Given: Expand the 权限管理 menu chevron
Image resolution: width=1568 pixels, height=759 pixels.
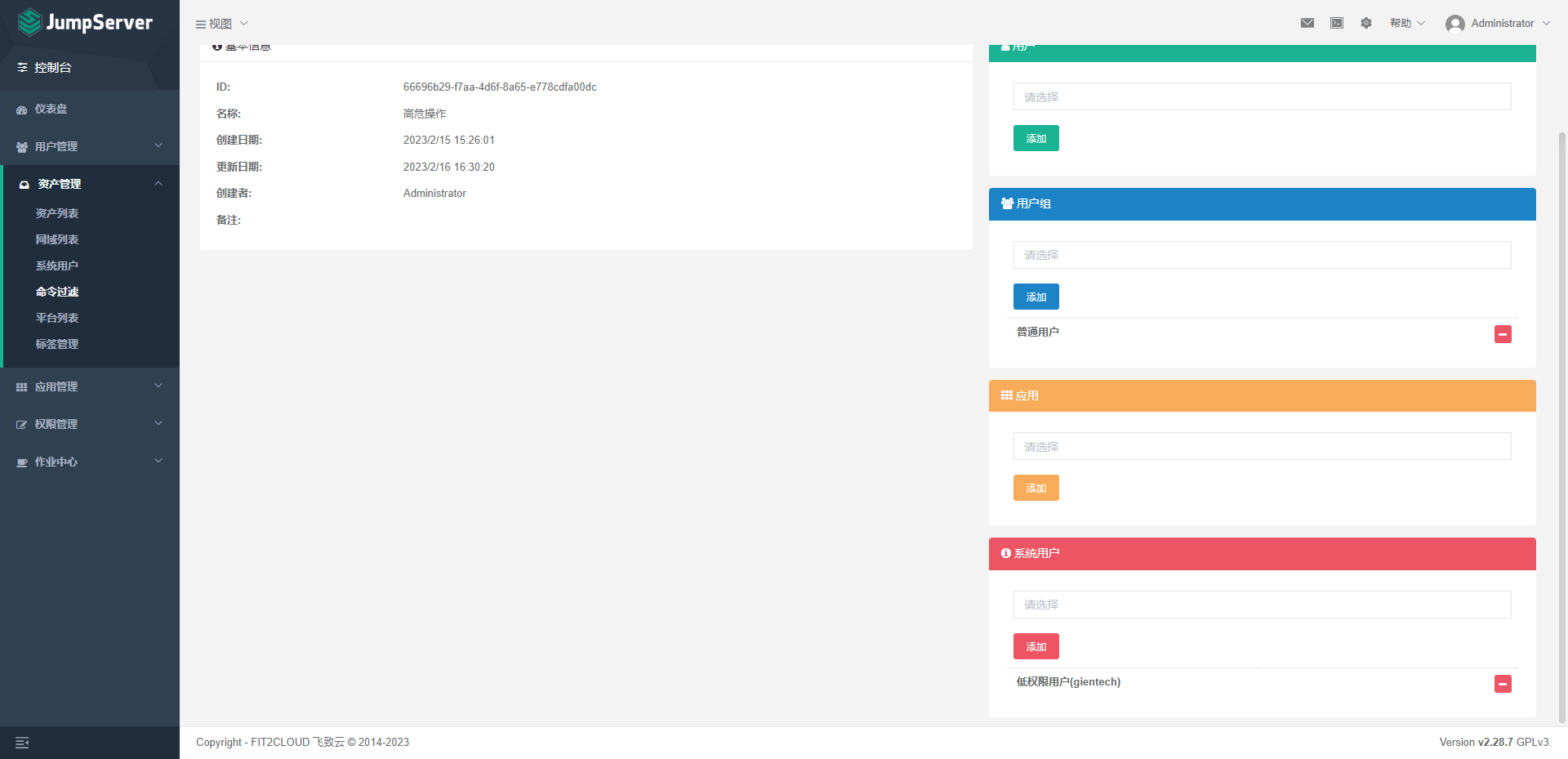Looking at the screenshot, I should click(x=158, y=423).
